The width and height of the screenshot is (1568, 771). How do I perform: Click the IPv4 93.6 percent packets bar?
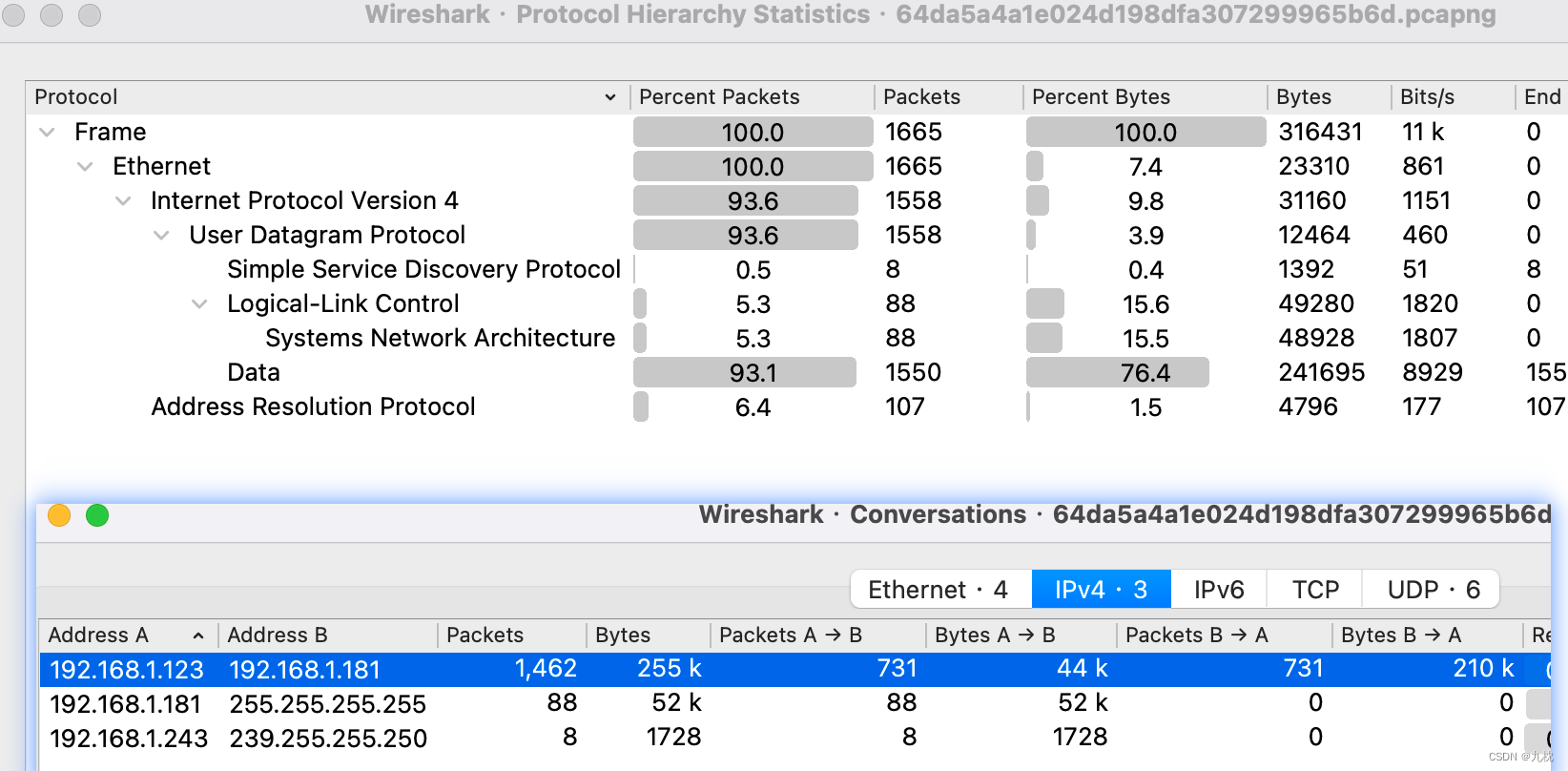point(746,200)
